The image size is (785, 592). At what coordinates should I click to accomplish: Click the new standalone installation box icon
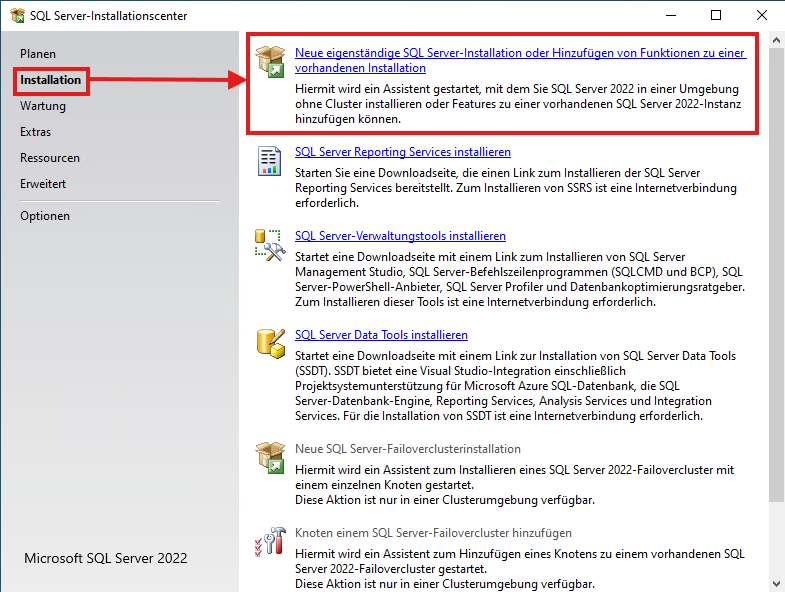pos(270,61)
